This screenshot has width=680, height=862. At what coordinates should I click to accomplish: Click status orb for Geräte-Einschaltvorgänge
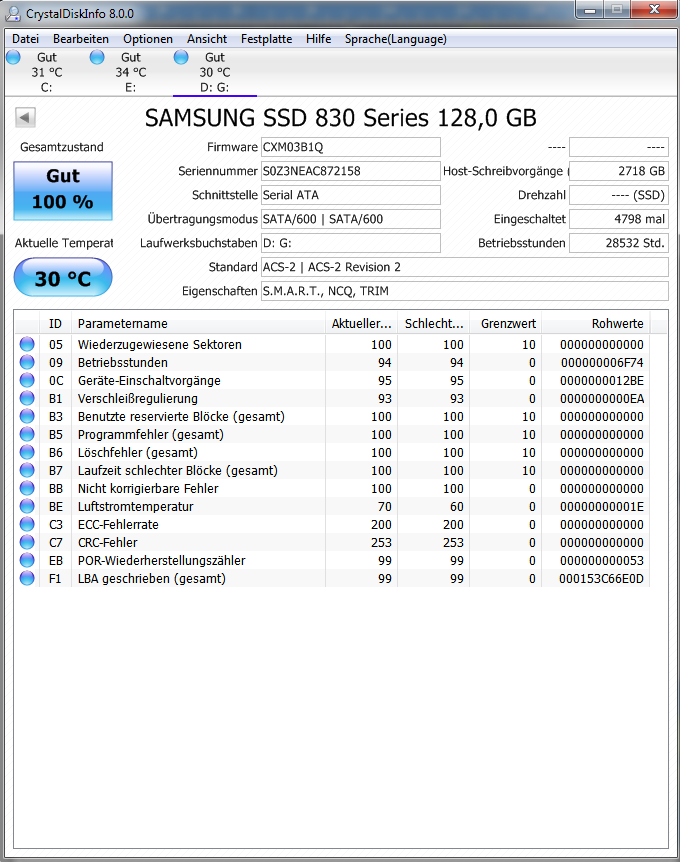click(27, 380)
